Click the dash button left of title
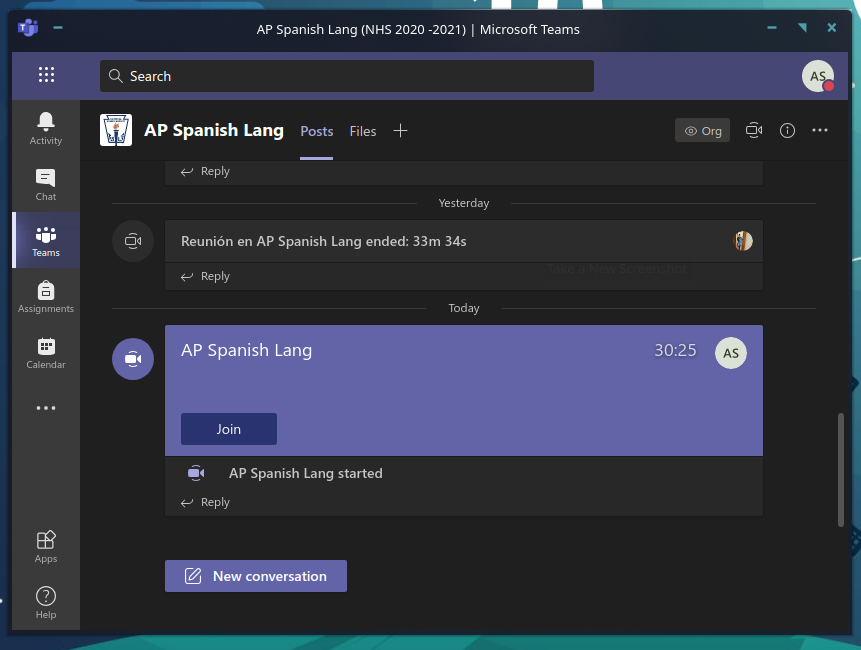Viewport: 861px width, 650px height. click(58, 27)
